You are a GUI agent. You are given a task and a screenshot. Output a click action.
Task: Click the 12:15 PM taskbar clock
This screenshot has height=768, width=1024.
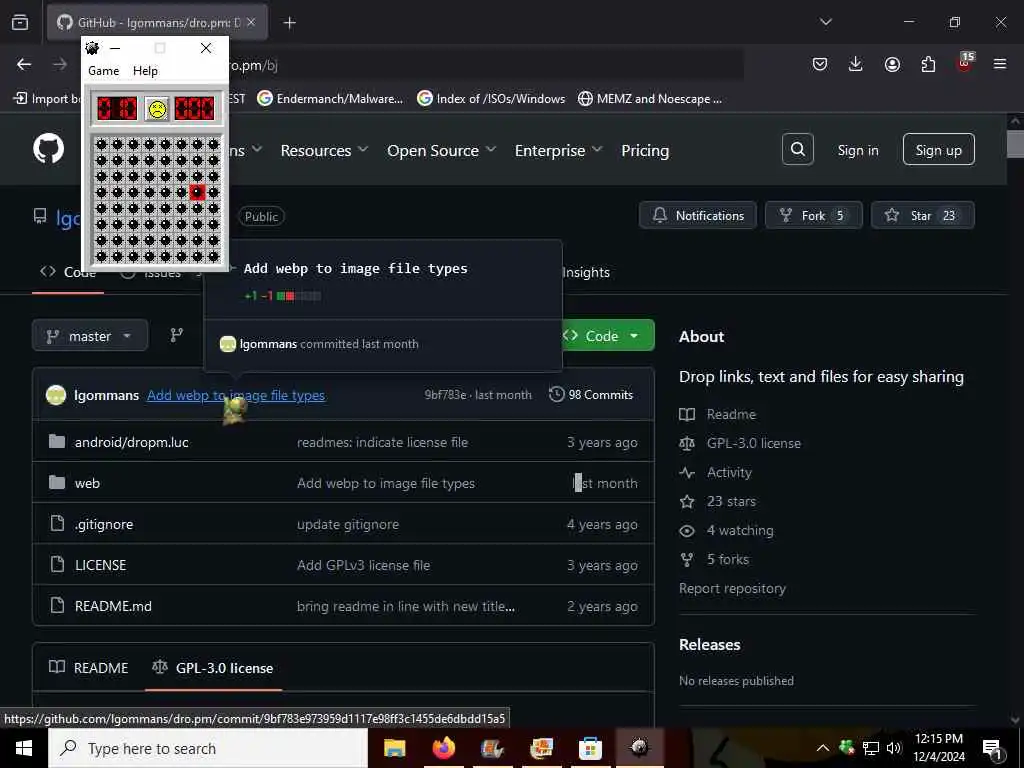click(938, 748)
